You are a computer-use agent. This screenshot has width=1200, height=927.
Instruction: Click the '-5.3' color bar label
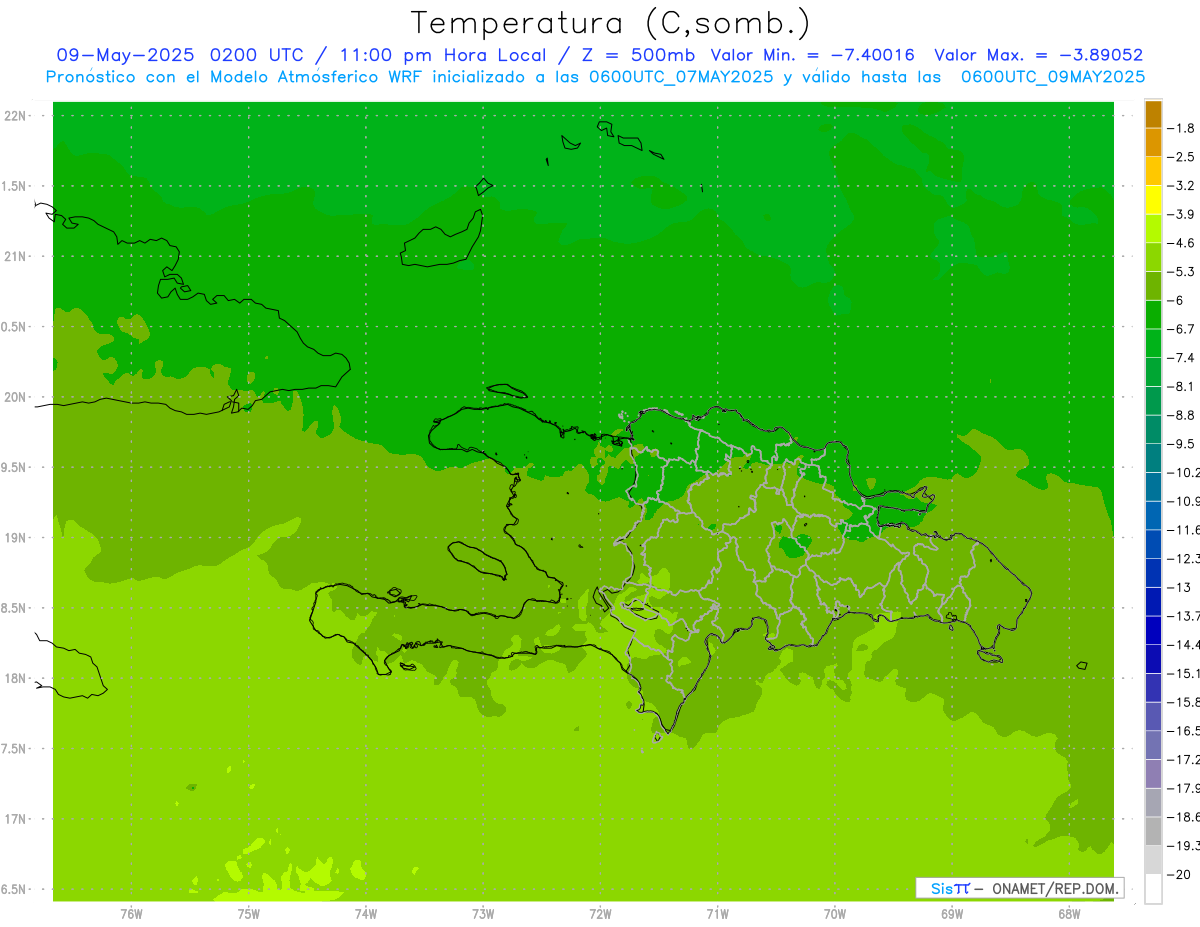[1181, 272]
